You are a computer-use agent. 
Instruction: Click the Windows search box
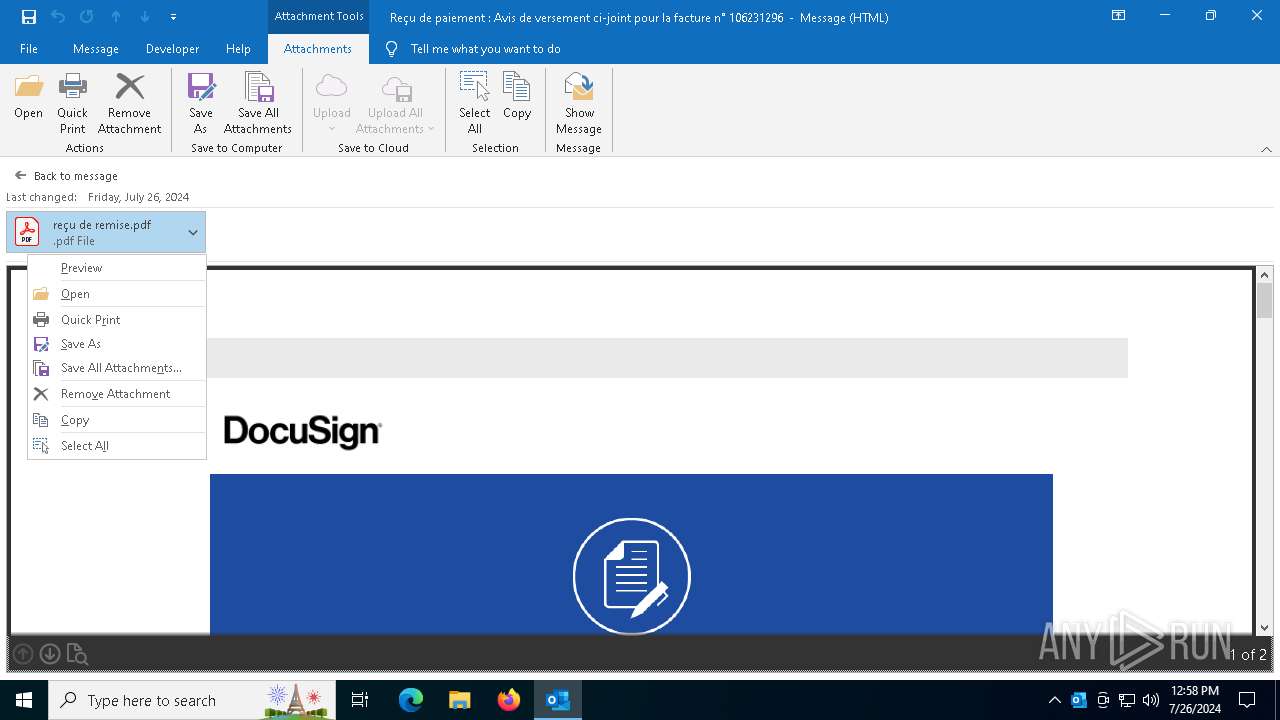pos(192,700)
